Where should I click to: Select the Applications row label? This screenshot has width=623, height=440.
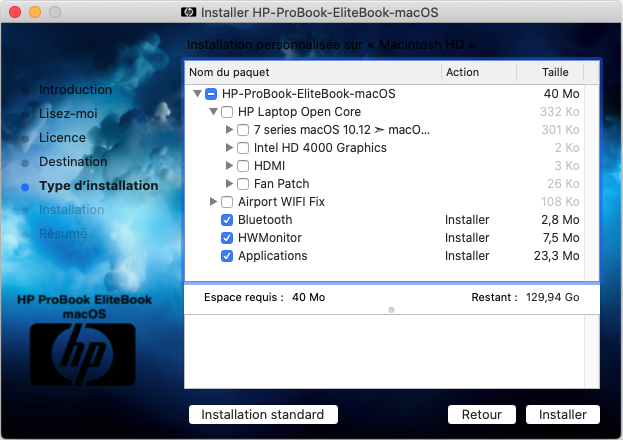pyautogui.click(x=273, y=256)
